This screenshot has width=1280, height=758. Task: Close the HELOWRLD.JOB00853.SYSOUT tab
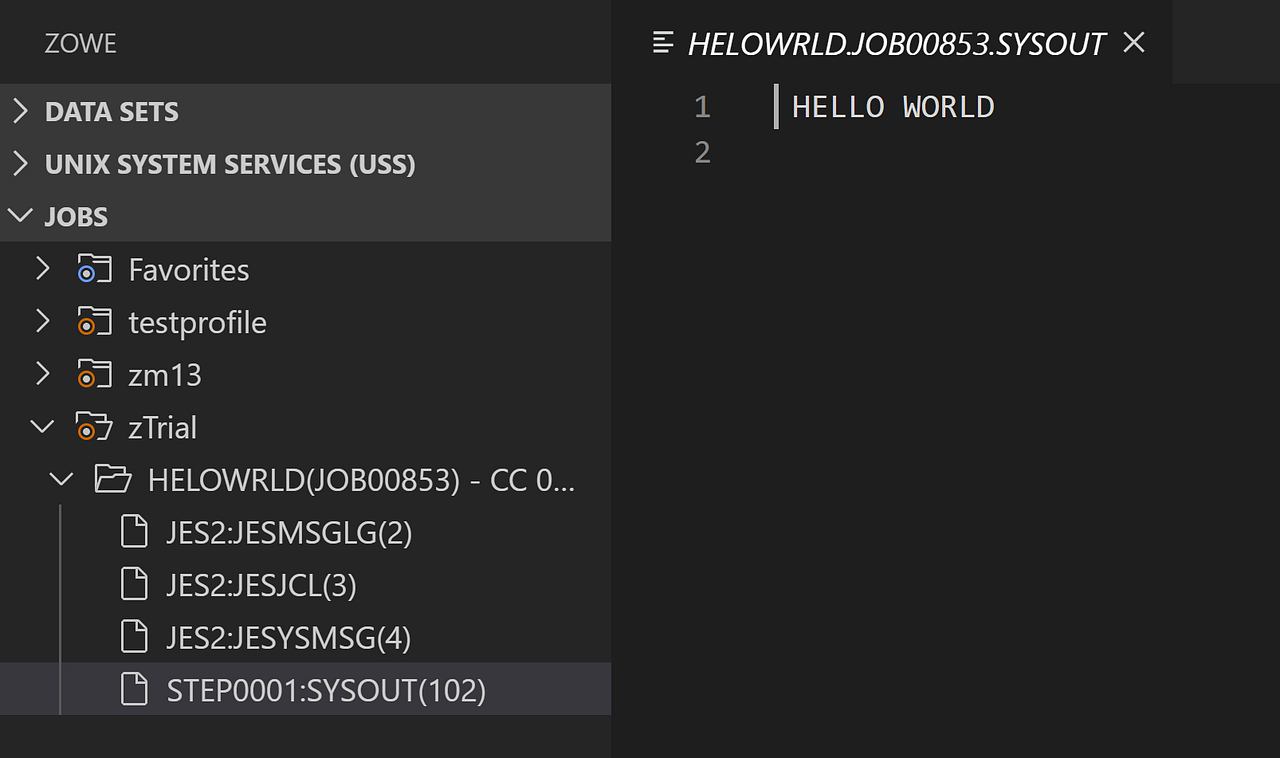pyautogui.click(x=1133, y=43)
